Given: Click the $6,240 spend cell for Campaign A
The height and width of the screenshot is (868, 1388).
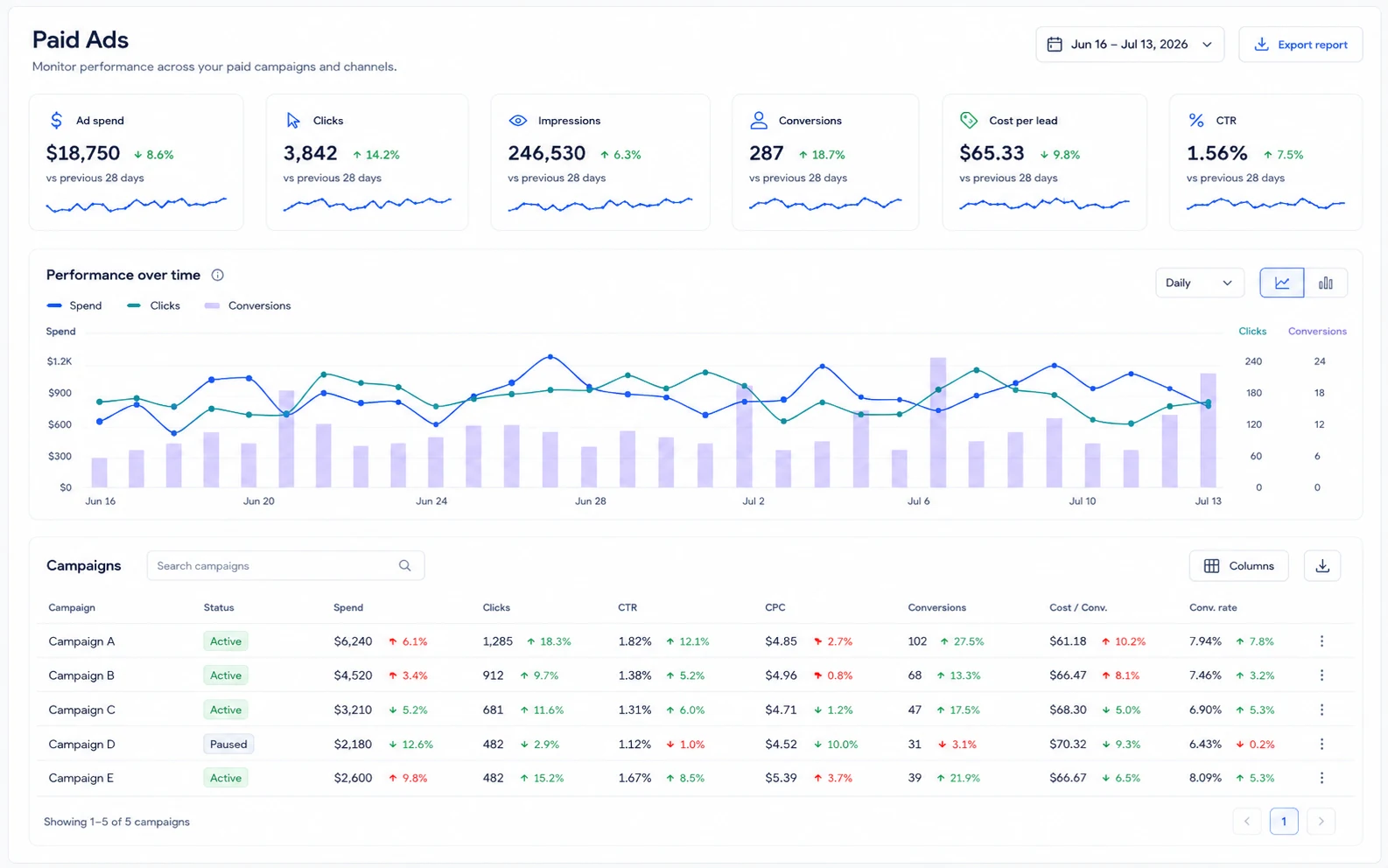Looking at the screenshot, I should (x=353, y=641).
